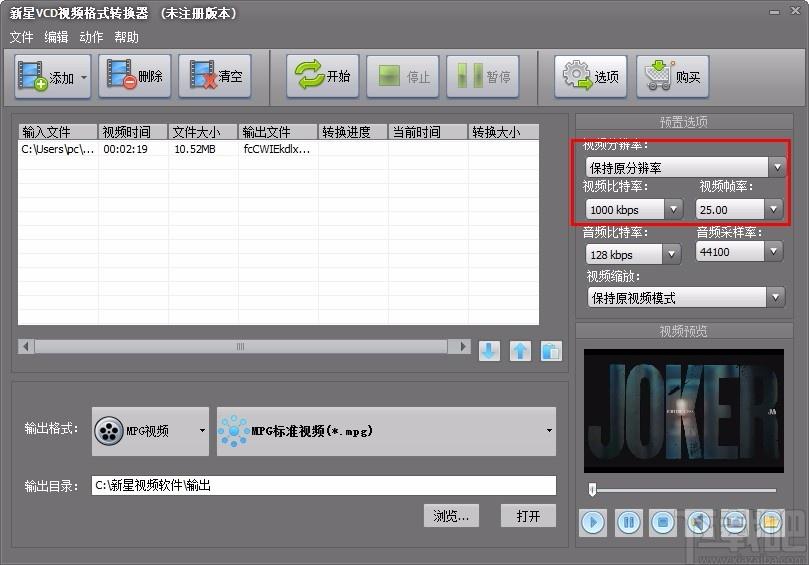Click the 打开 open folder button
Screen dimensions: 809x565
(528, 515)
